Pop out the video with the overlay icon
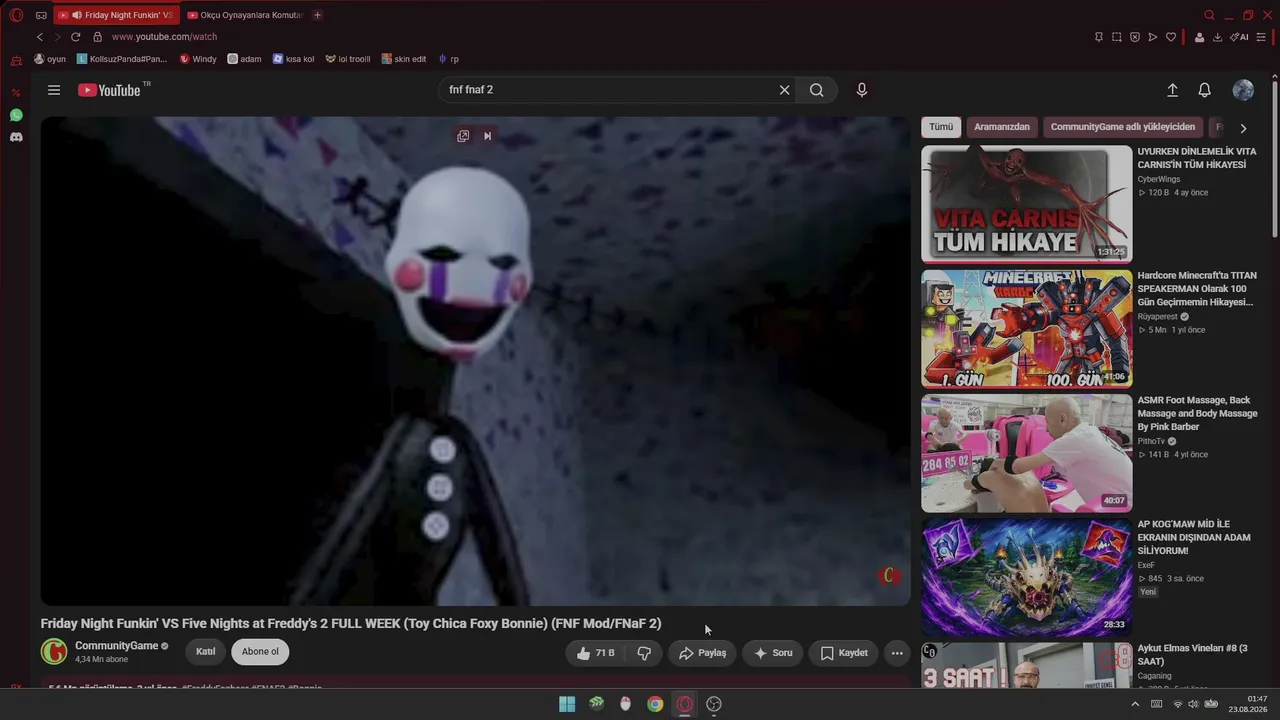The height and width of the screenshot is (720, 1280). [463, 136]
